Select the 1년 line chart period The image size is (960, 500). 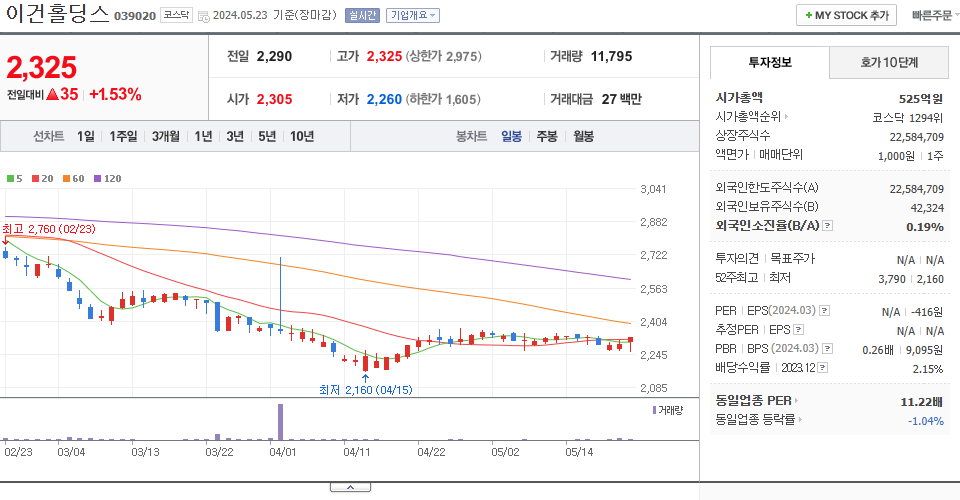click(203, 136)
